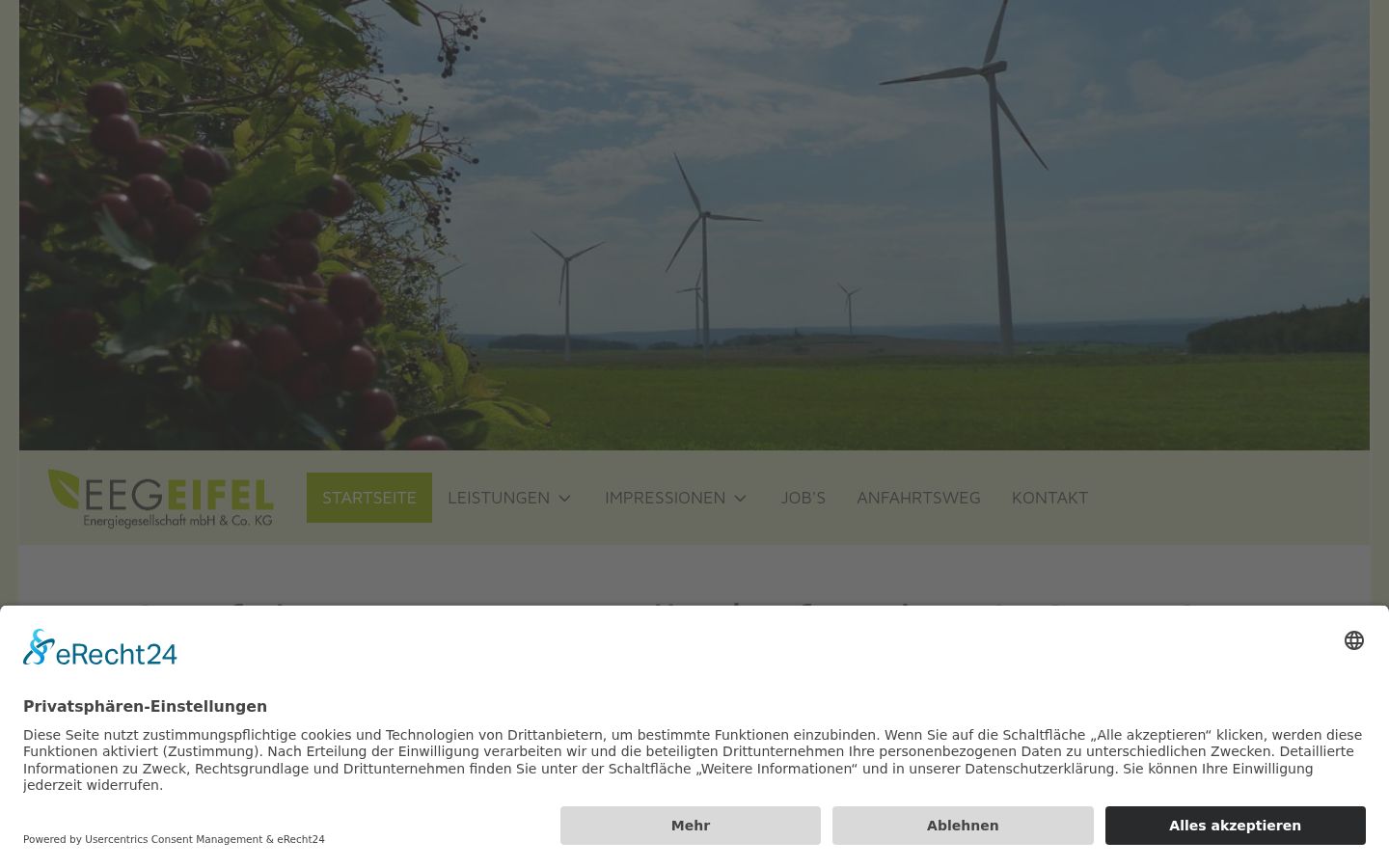1389x868 pixels.
Task: Click the Privatsphären-Einstellungen heading
Action: coord(145,707)
